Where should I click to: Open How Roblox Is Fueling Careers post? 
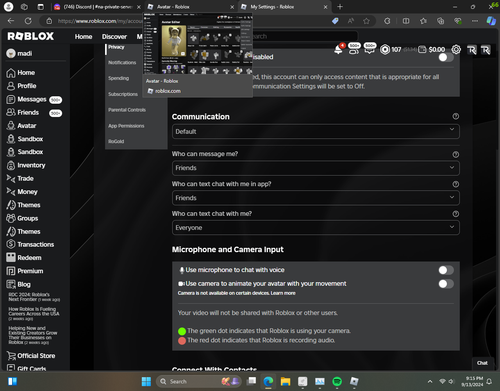coord(34,314)
